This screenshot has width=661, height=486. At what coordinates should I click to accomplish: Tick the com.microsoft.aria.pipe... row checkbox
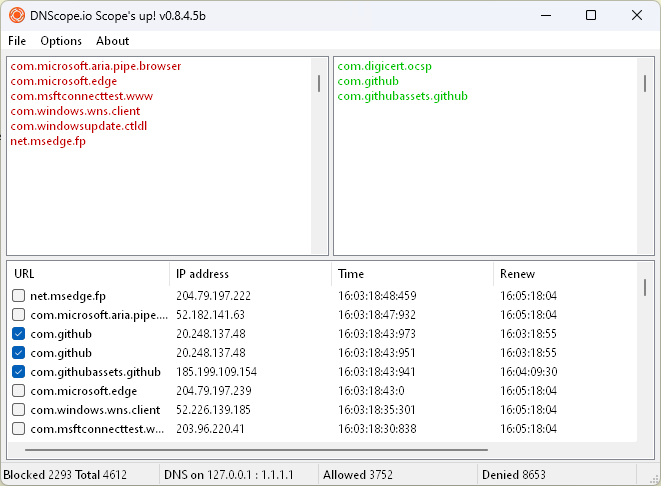19,314
